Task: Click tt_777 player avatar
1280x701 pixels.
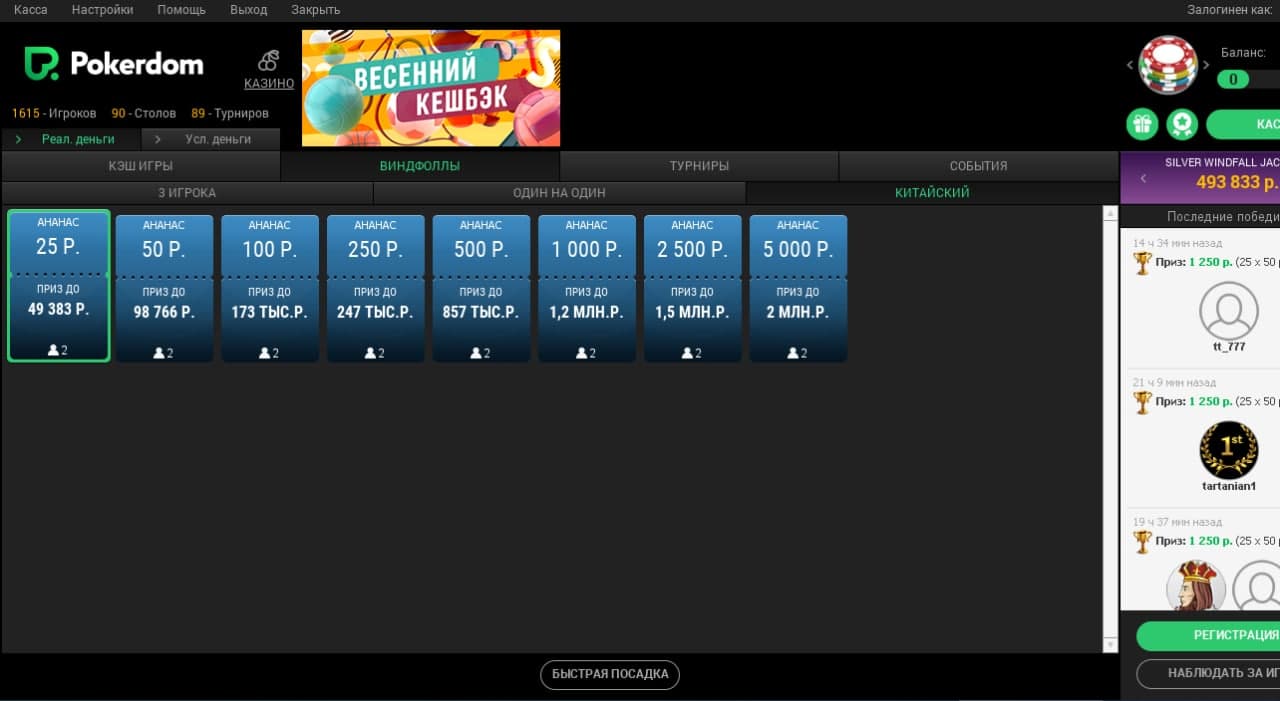Action: click(1229, 311)
